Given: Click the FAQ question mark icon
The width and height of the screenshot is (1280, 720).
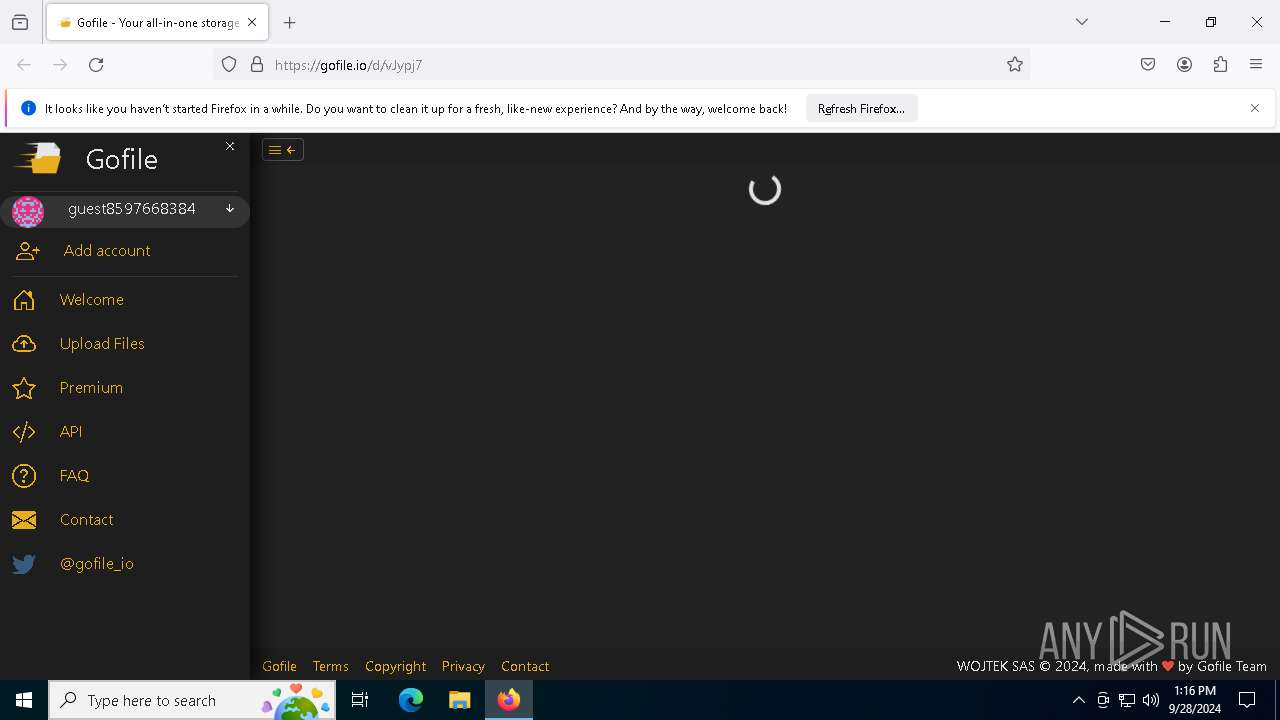Looking at the screenshot, I should coord(24,476).
